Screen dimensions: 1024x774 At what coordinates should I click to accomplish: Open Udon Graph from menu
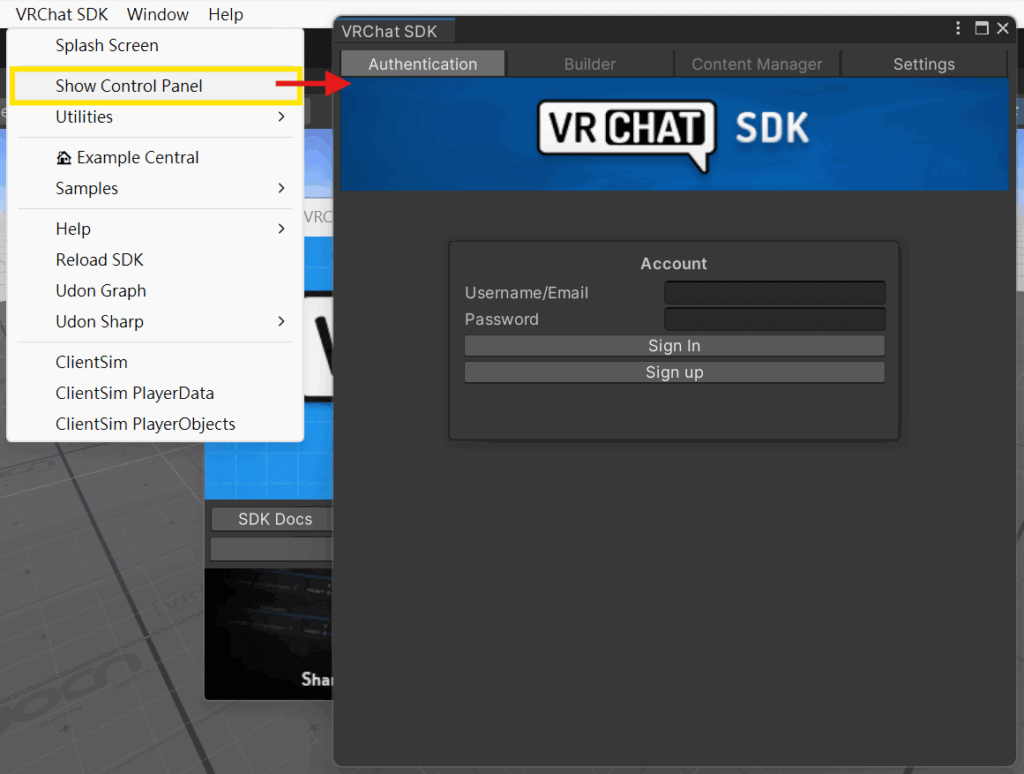coord(101,291)
